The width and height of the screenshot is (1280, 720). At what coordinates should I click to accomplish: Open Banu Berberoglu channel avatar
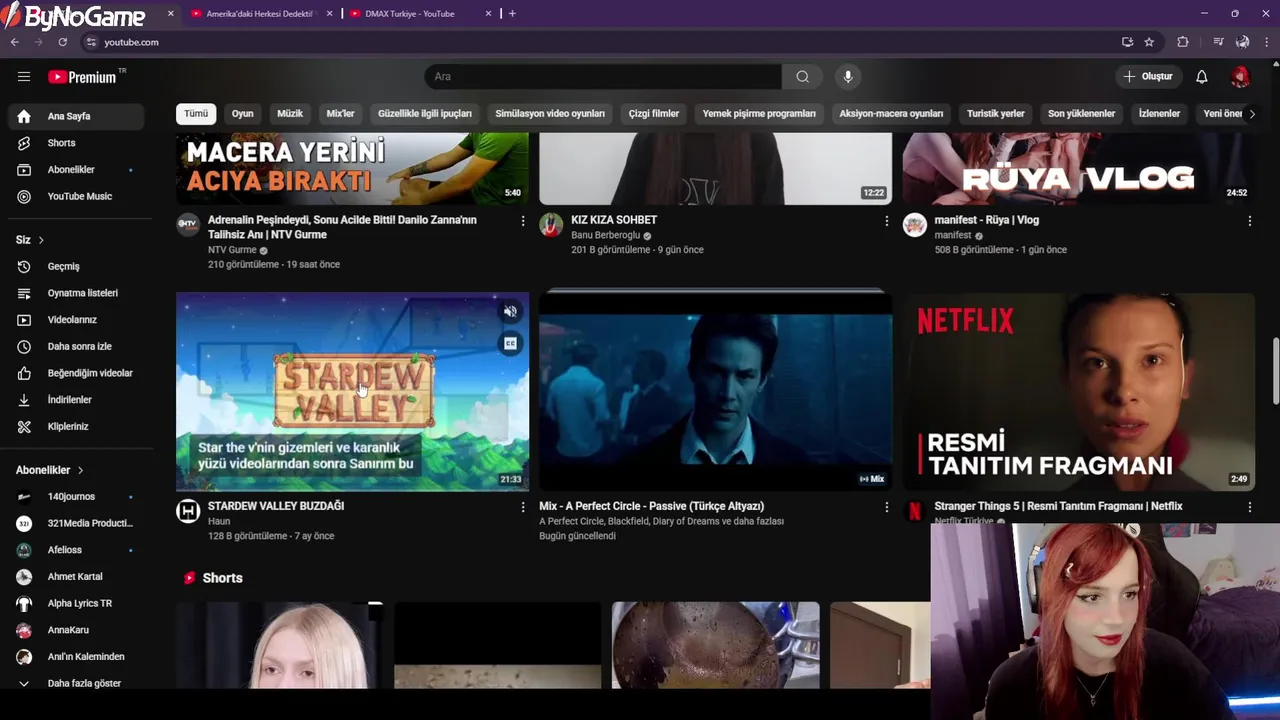551,225
